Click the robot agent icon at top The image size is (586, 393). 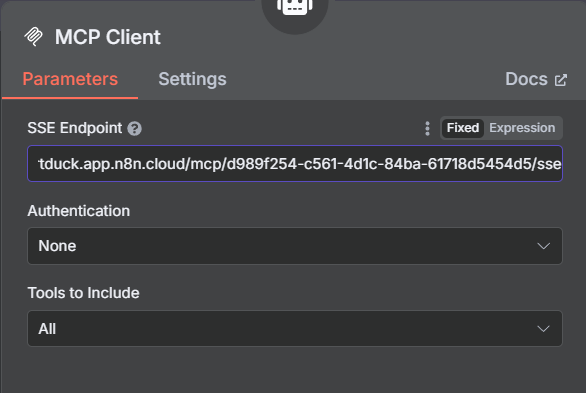(x=295, y=7)
